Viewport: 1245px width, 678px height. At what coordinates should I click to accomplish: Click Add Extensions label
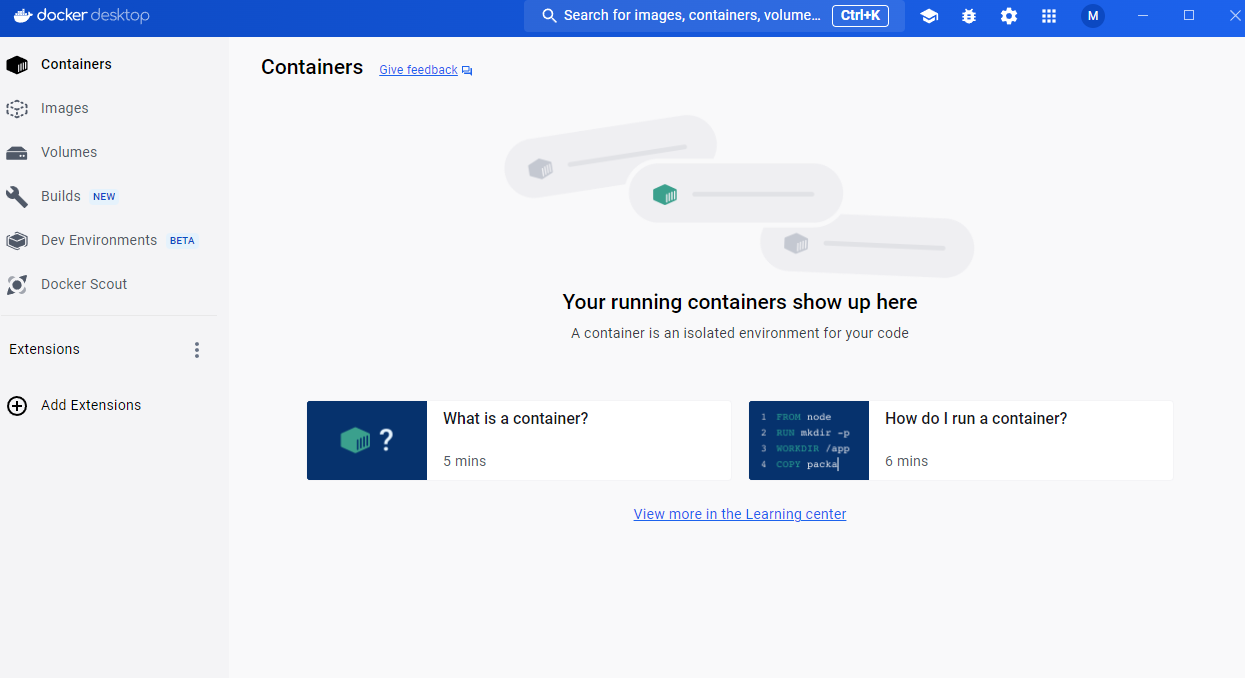pos(91,405)
